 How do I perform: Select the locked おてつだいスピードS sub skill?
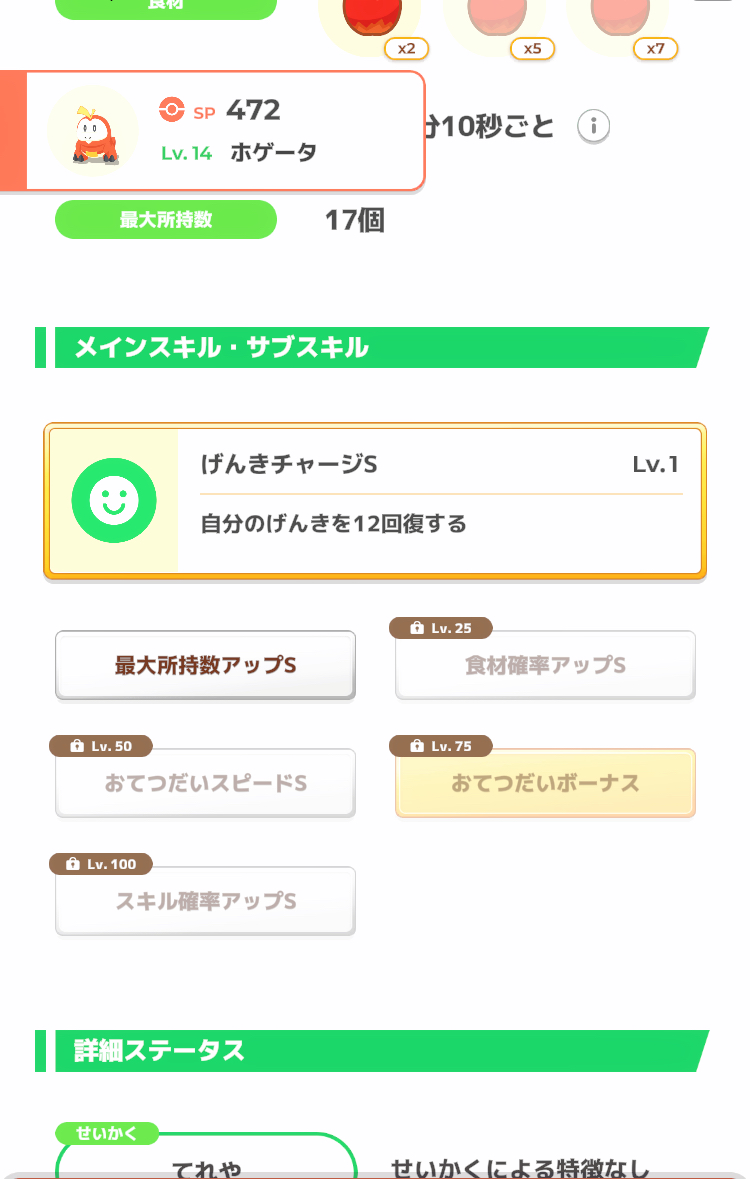[x=205, y=783]
